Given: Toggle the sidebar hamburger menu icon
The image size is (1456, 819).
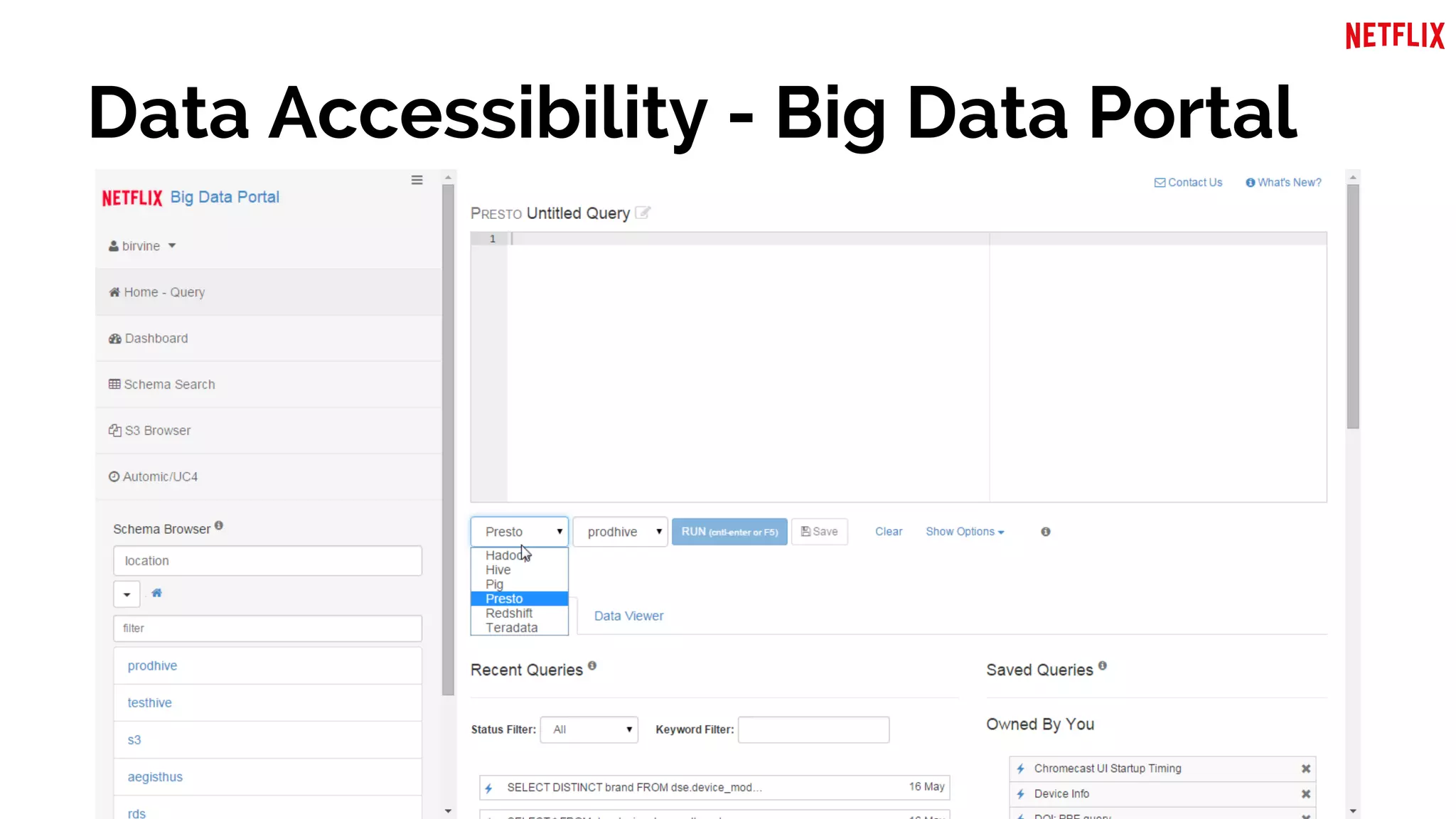Looking at the screenshot, I should 417,180.
